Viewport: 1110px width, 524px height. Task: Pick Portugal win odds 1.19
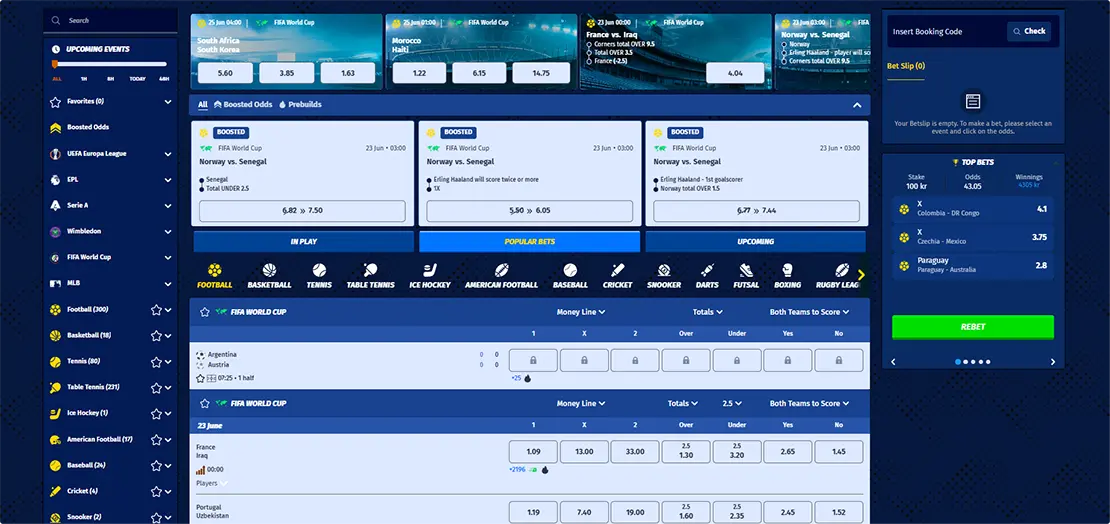(x=533, y=513)
